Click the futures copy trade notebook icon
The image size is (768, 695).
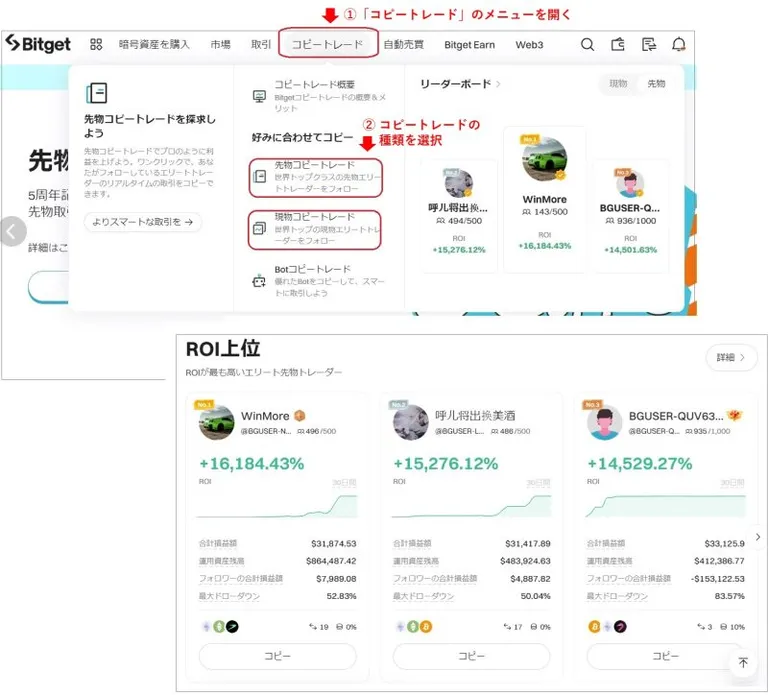[96, 93]
